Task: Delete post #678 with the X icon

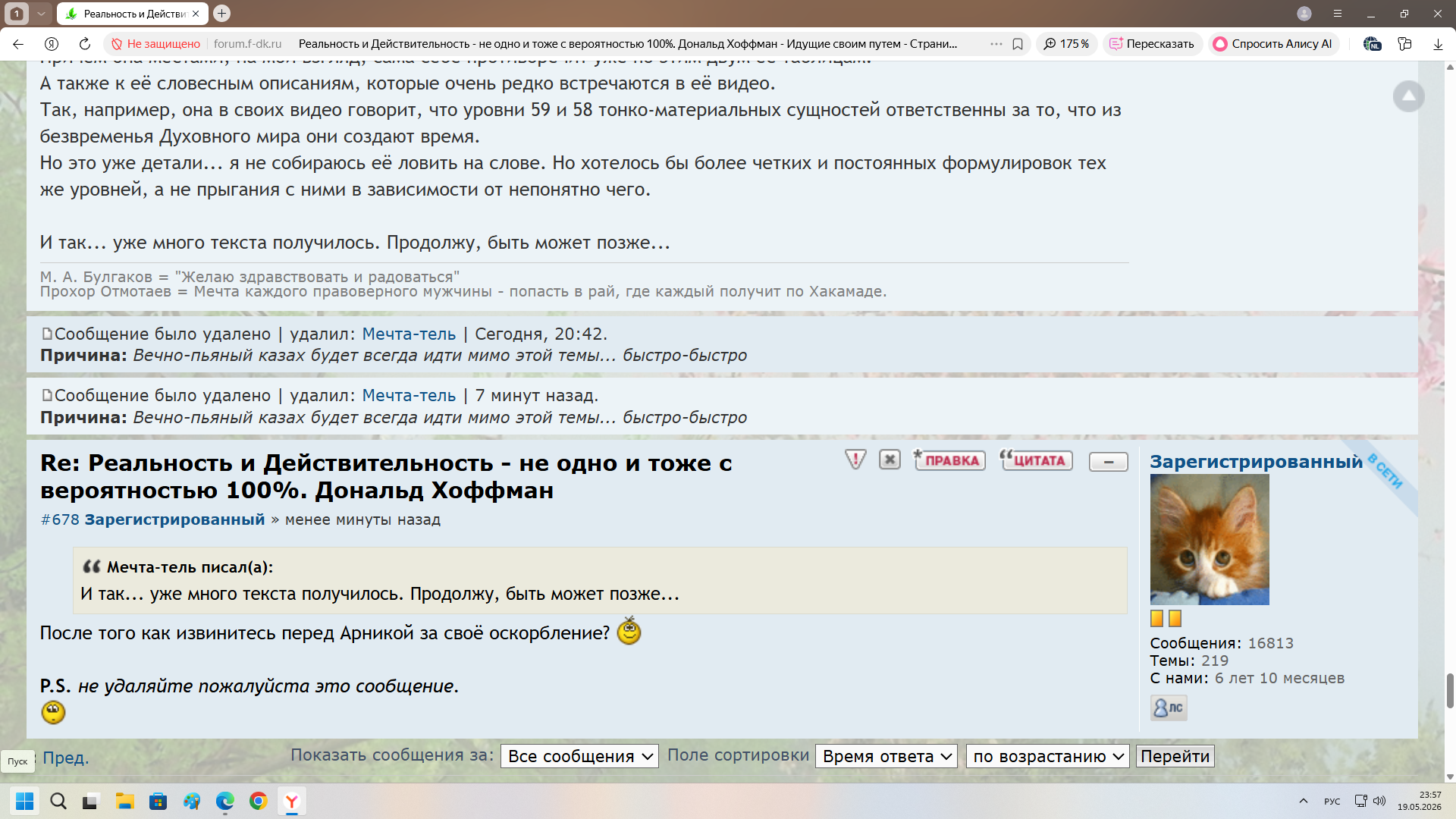Action: pos(890,460)
